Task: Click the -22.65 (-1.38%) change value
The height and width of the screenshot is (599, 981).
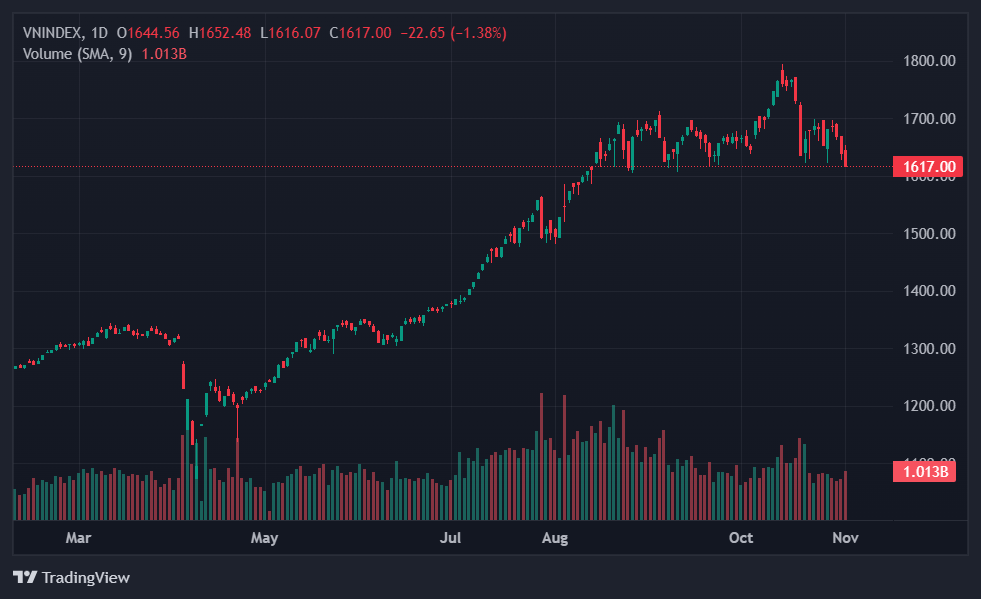Action: click(x=453, y=33)
